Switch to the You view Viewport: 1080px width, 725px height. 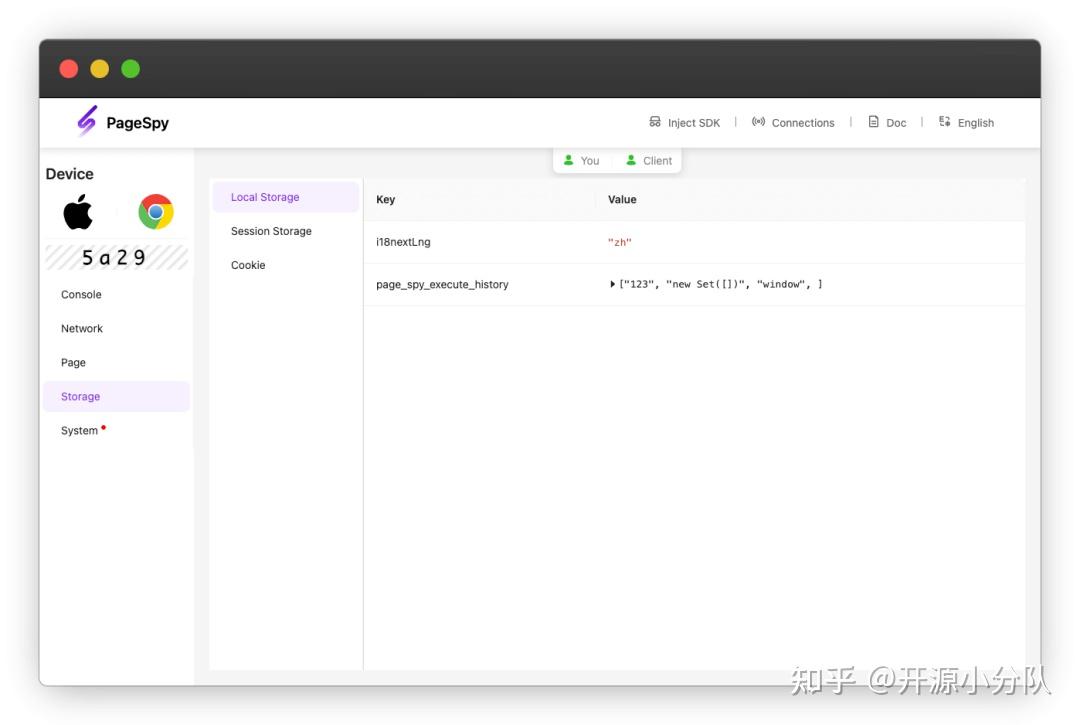point(582,159)
